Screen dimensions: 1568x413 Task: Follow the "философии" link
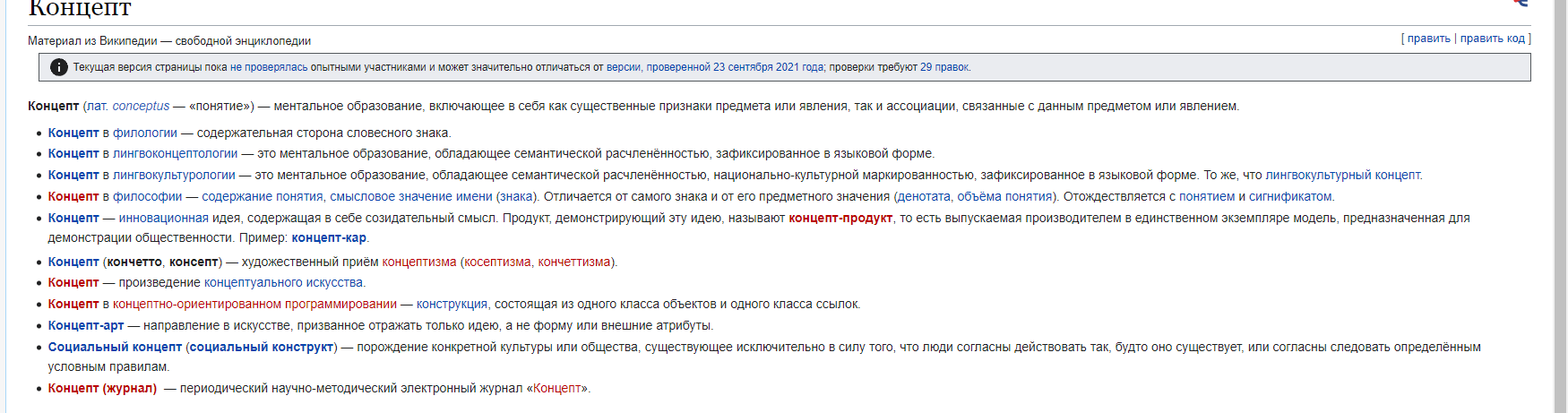pos(147,196)
